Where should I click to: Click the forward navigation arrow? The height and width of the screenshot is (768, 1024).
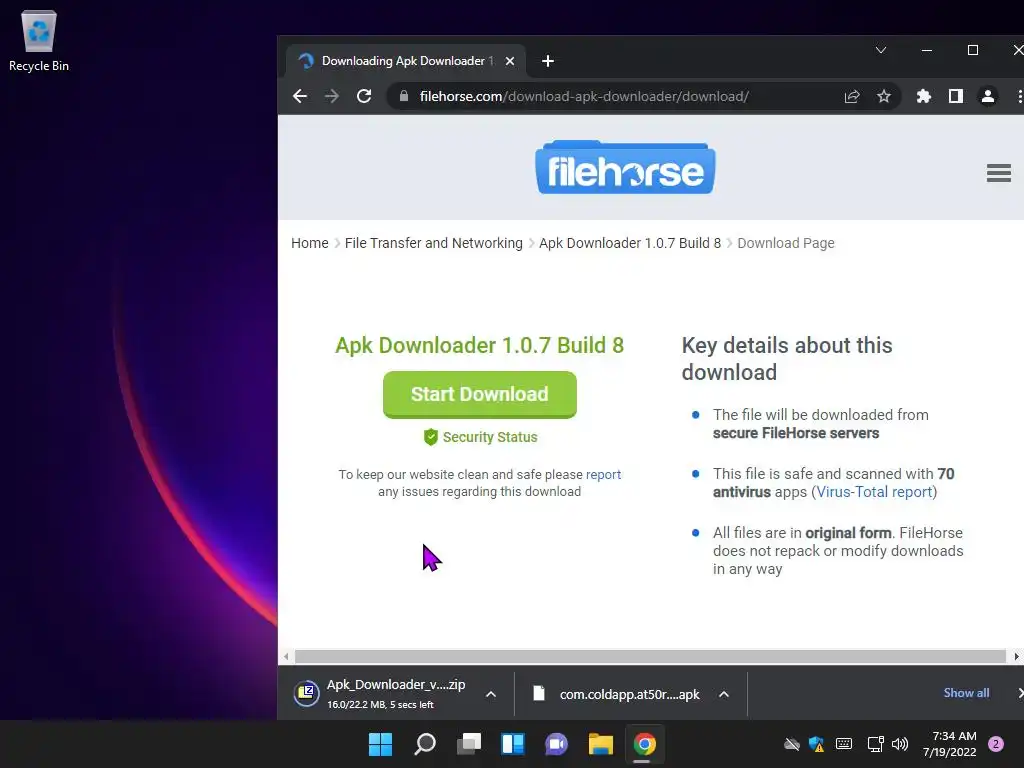click(332, 97)
